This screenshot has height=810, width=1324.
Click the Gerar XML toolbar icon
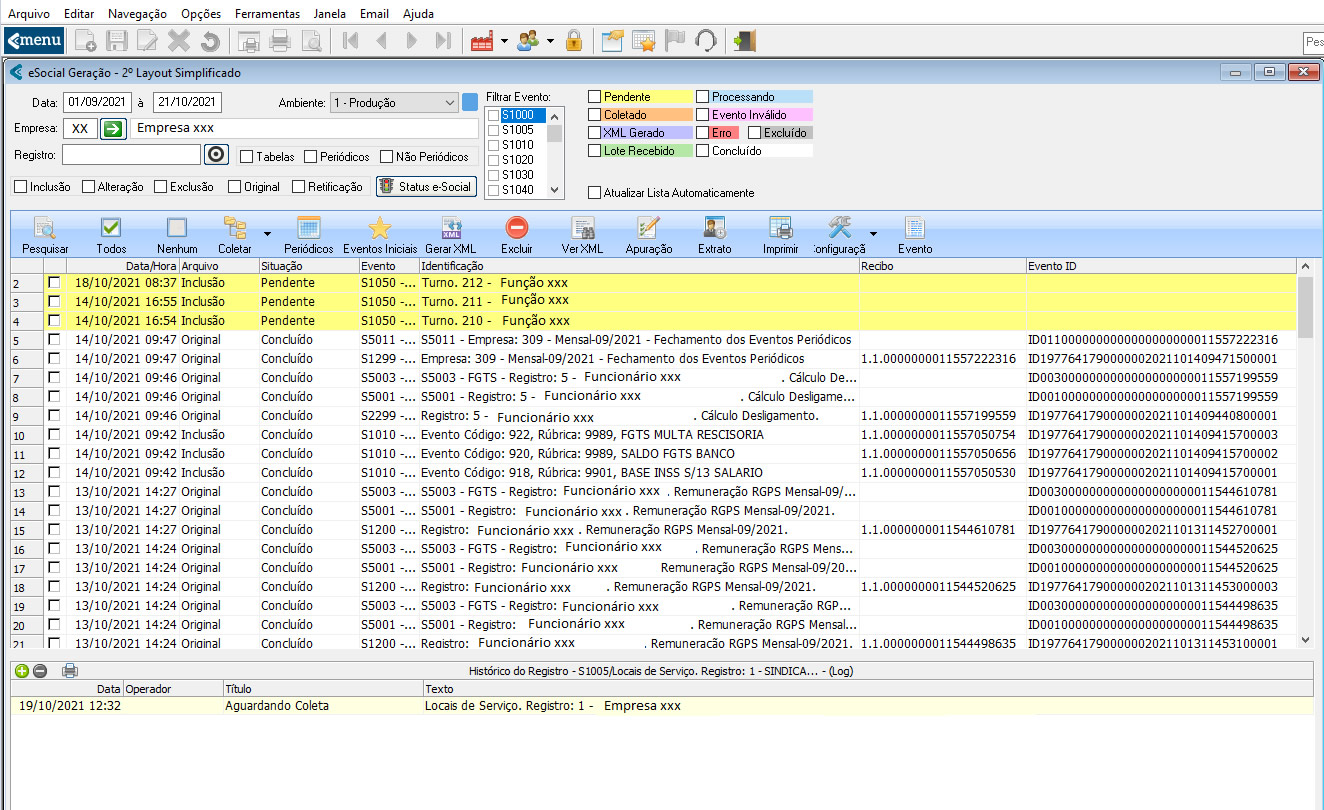(451, 229)
